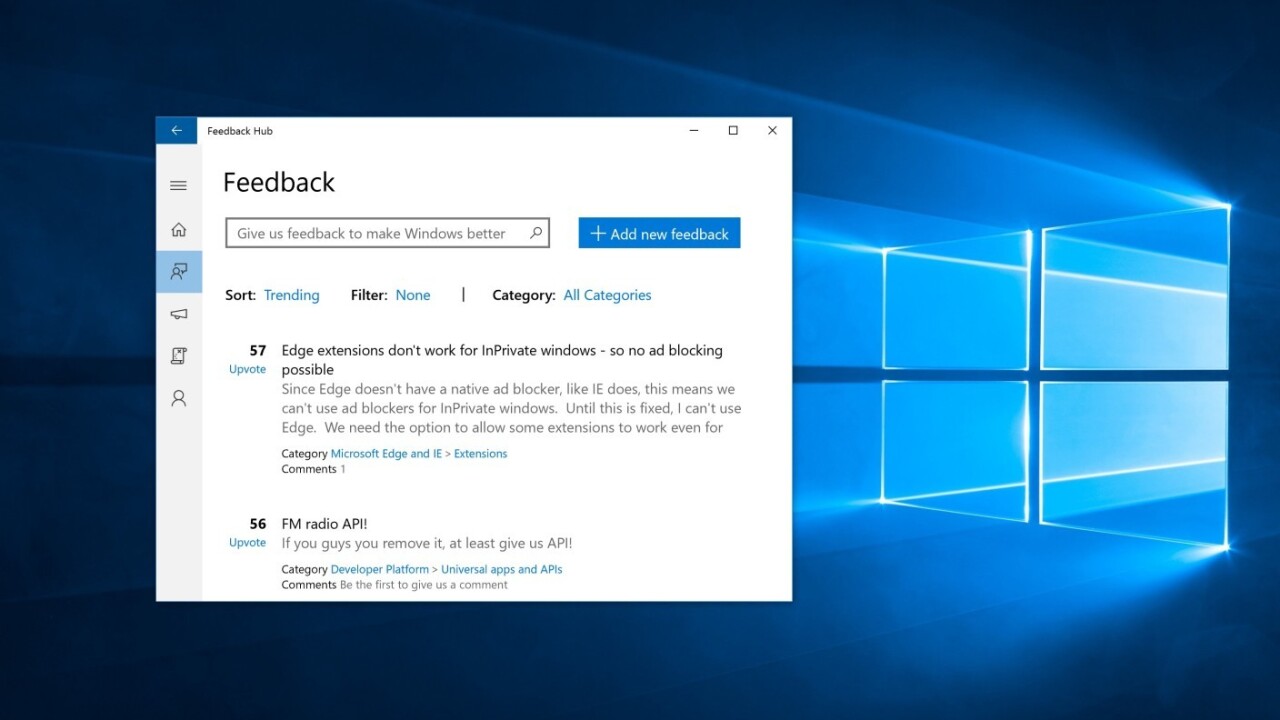The width and height of the screenshot is (1280, 720).
Task: Expand the All Categories dropdown
Action: pos(607,295)
